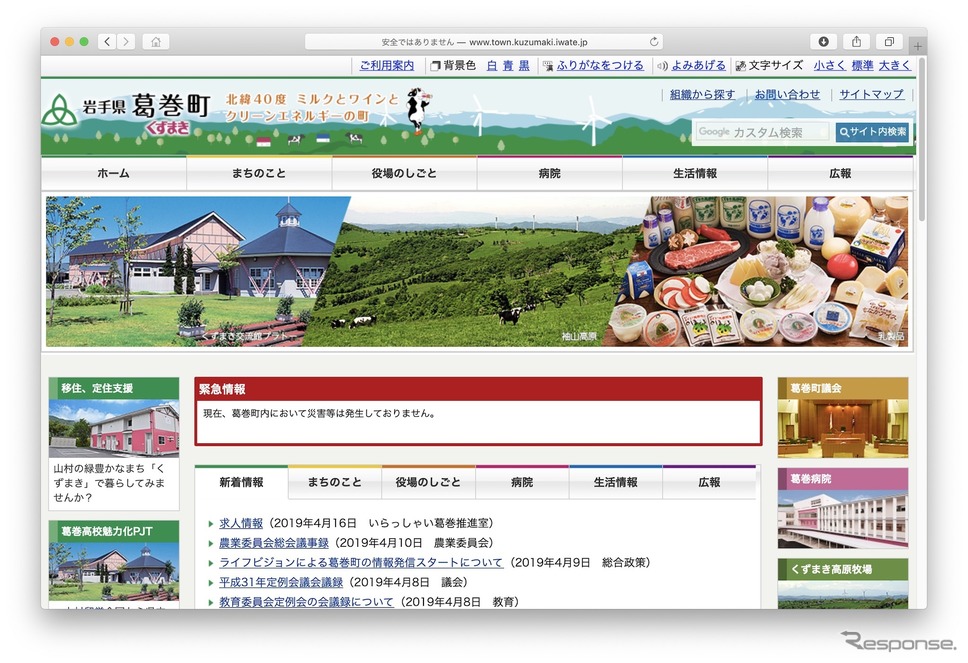Screen dimensions: 968x663
Task: Open ライフビジョンによる葛巻町の情報発信スタートについて link
Action: [x=361, y=563]
